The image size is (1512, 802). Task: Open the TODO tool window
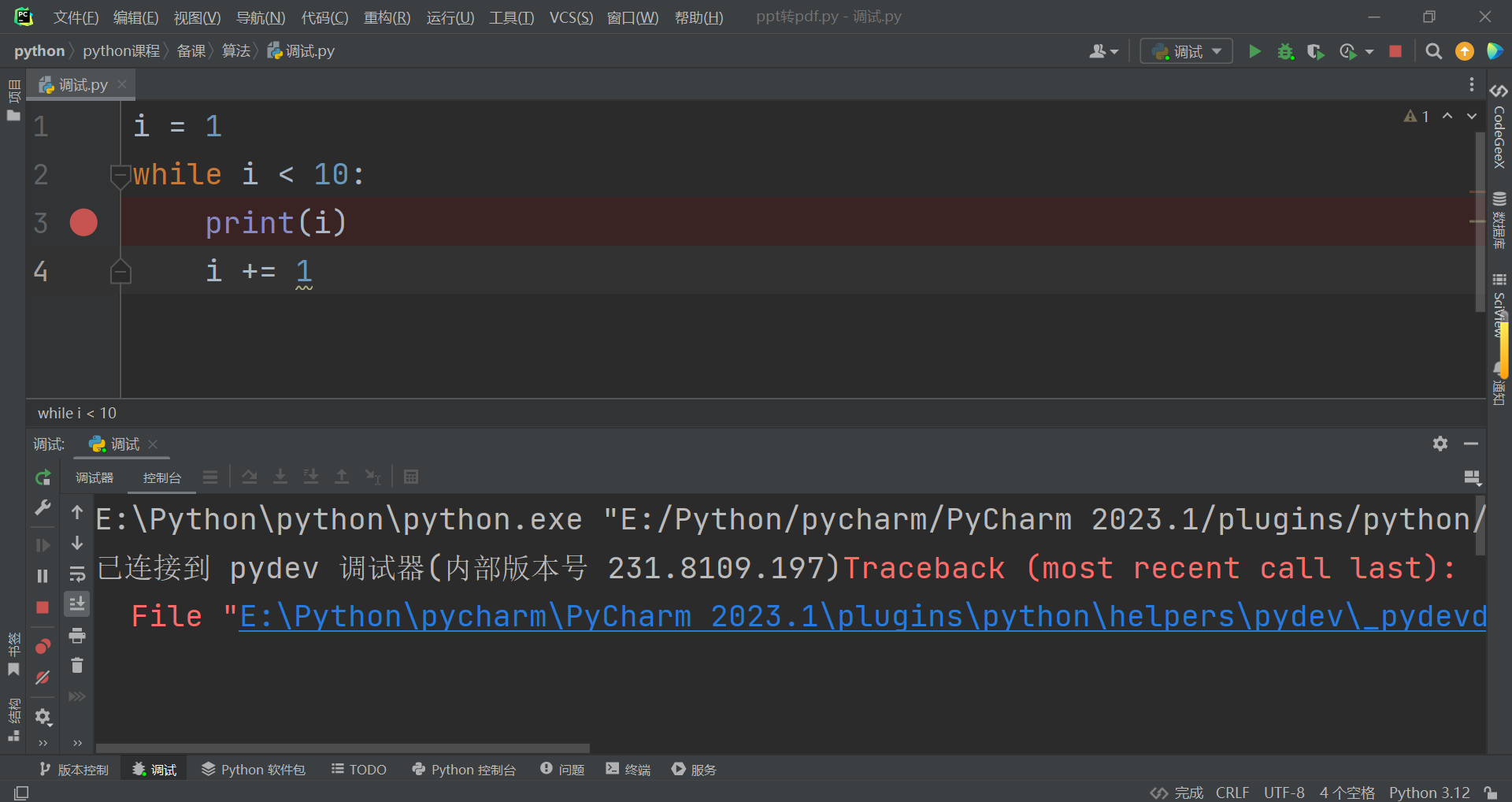coord(359,770)
